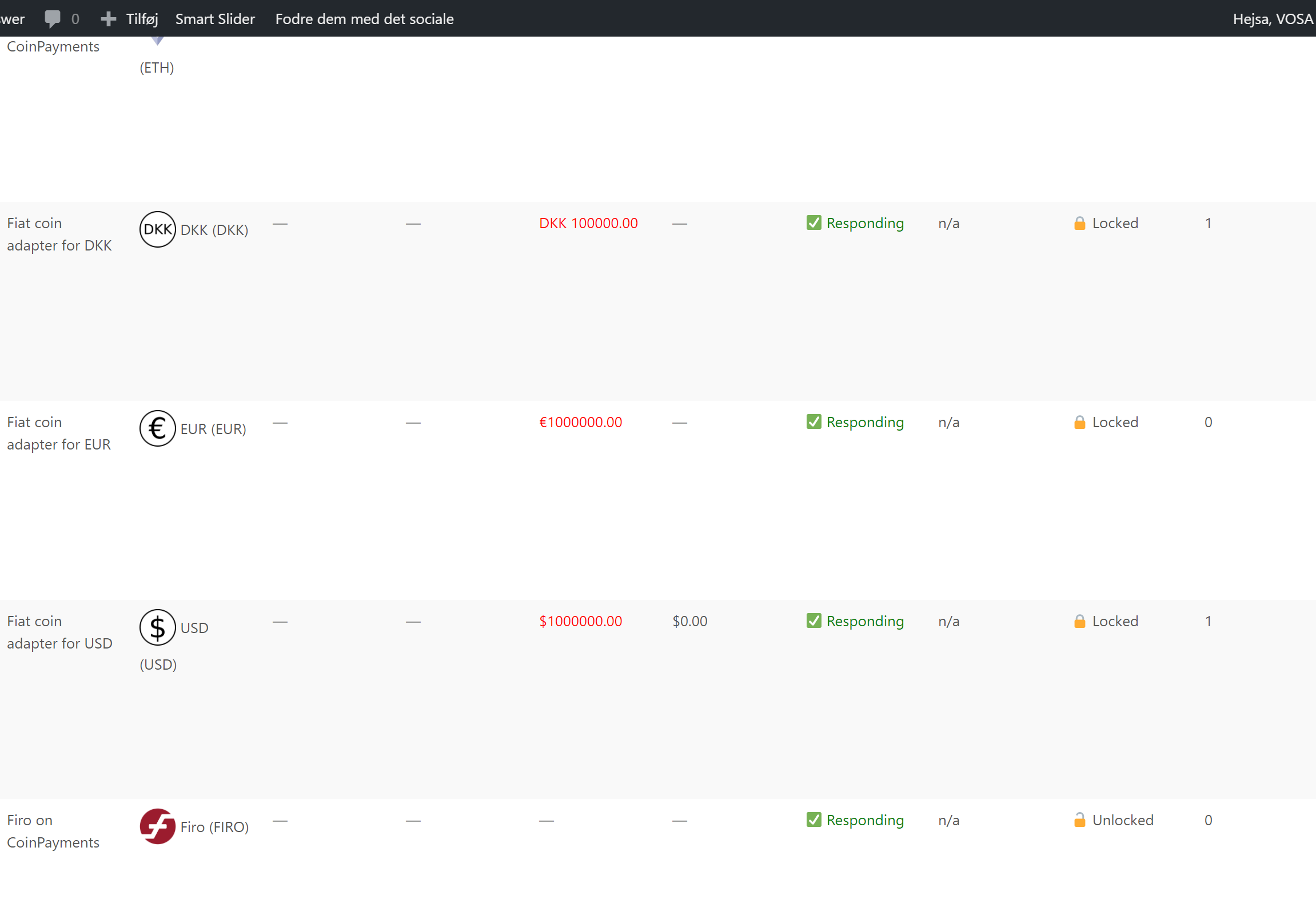
Task: Click the lock icon in EUR row
Action: tap(1080, 422)
